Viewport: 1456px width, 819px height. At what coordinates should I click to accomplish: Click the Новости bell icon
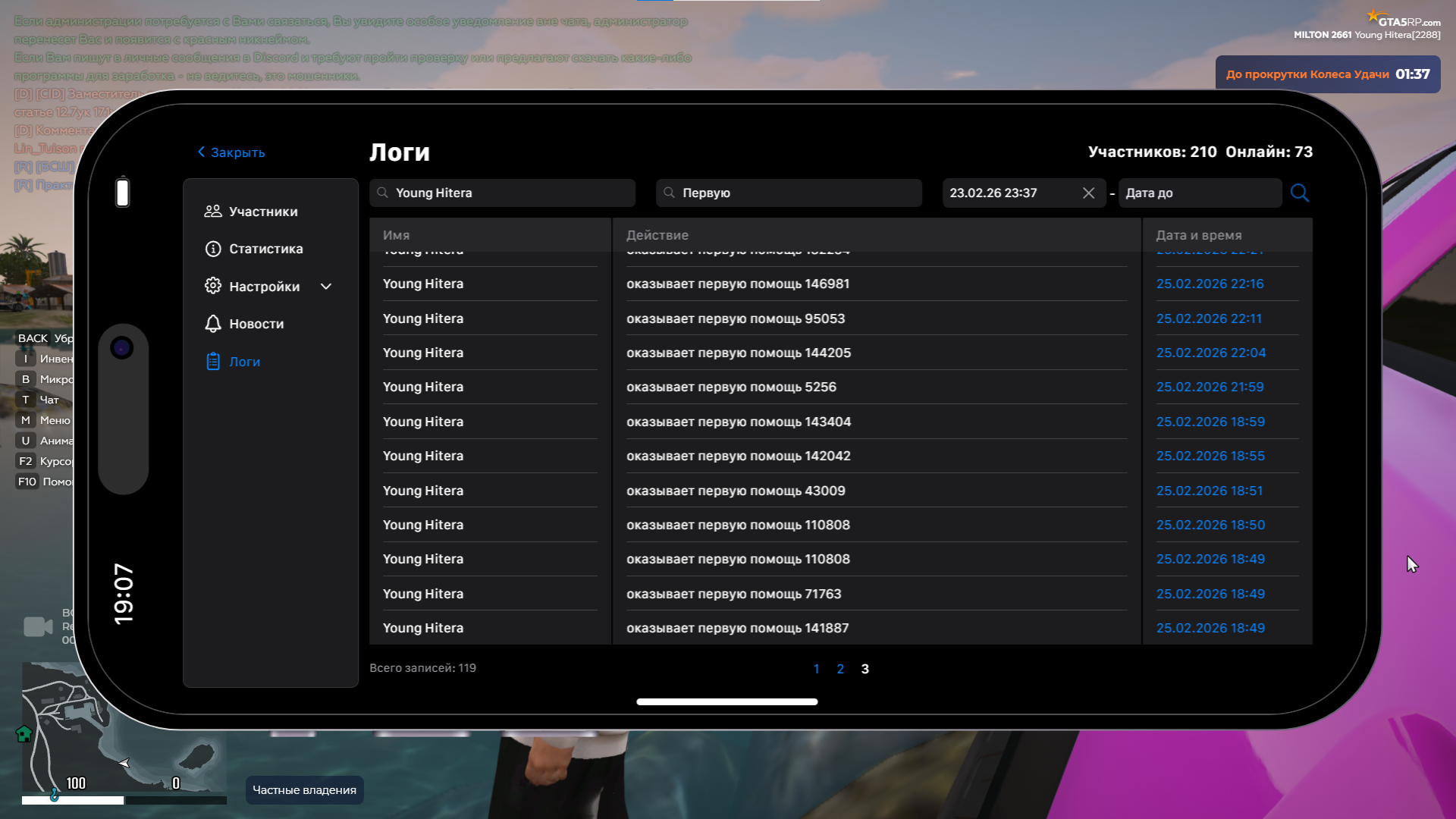(x=213, y=324)
